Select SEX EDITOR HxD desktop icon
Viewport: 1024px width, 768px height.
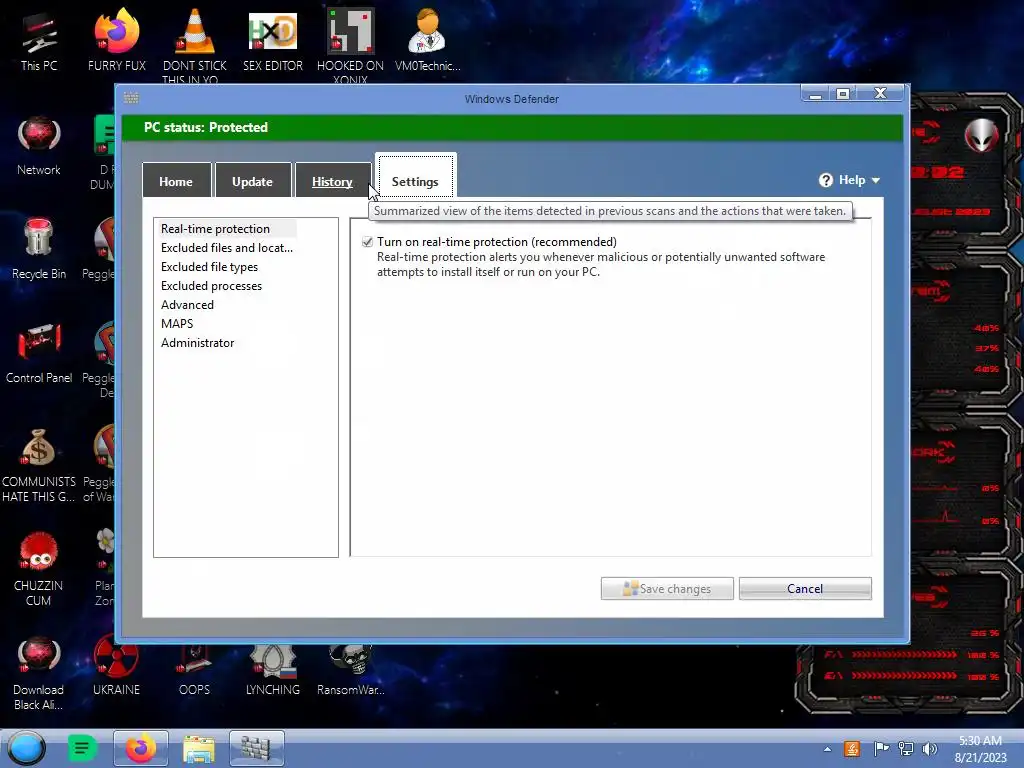273,40
